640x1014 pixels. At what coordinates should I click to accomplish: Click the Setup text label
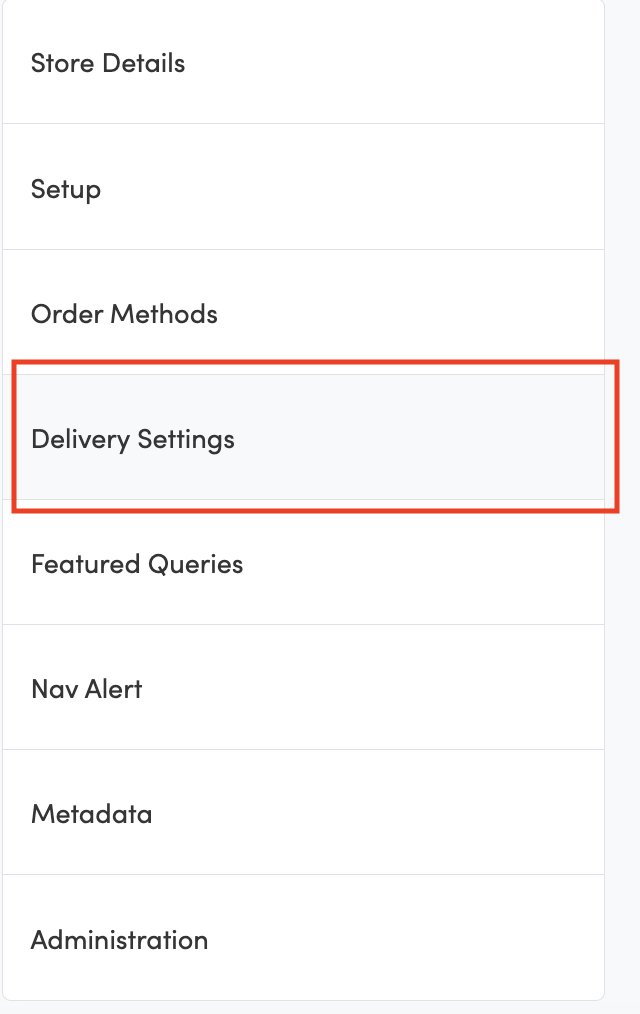[x=66, y=189]
